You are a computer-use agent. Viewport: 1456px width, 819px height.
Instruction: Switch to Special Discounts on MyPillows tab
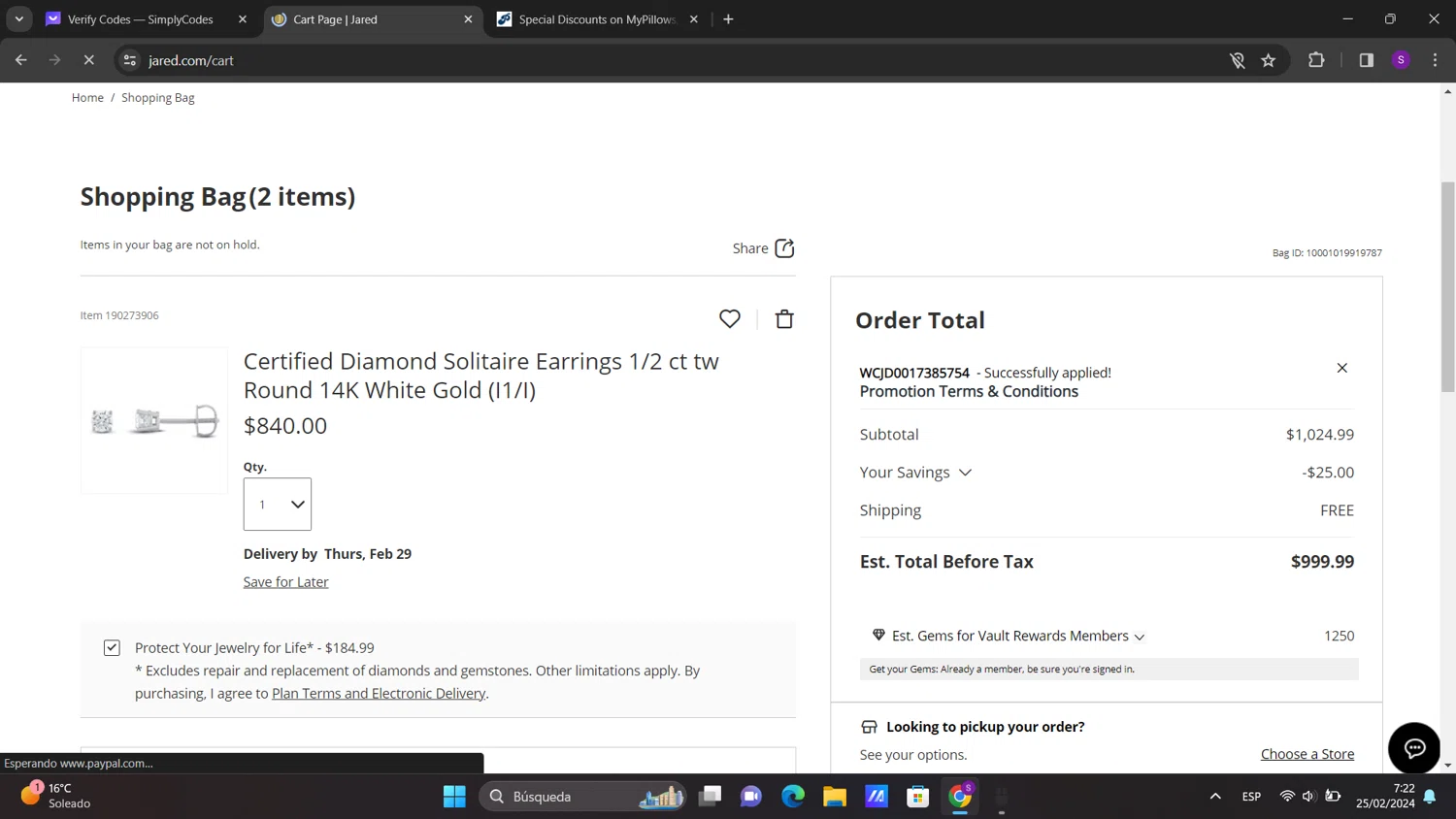pyautogui.click(x=597, y=19)
